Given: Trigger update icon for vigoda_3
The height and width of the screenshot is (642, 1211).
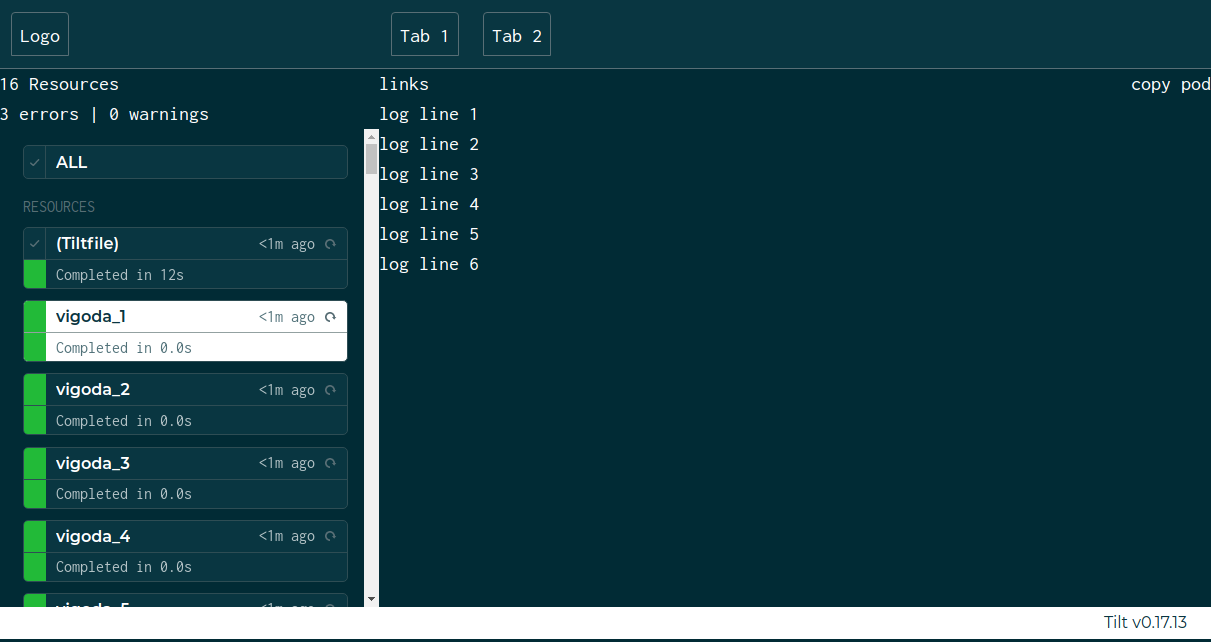Looking at the screenshot, I should (x=330, y=463).
